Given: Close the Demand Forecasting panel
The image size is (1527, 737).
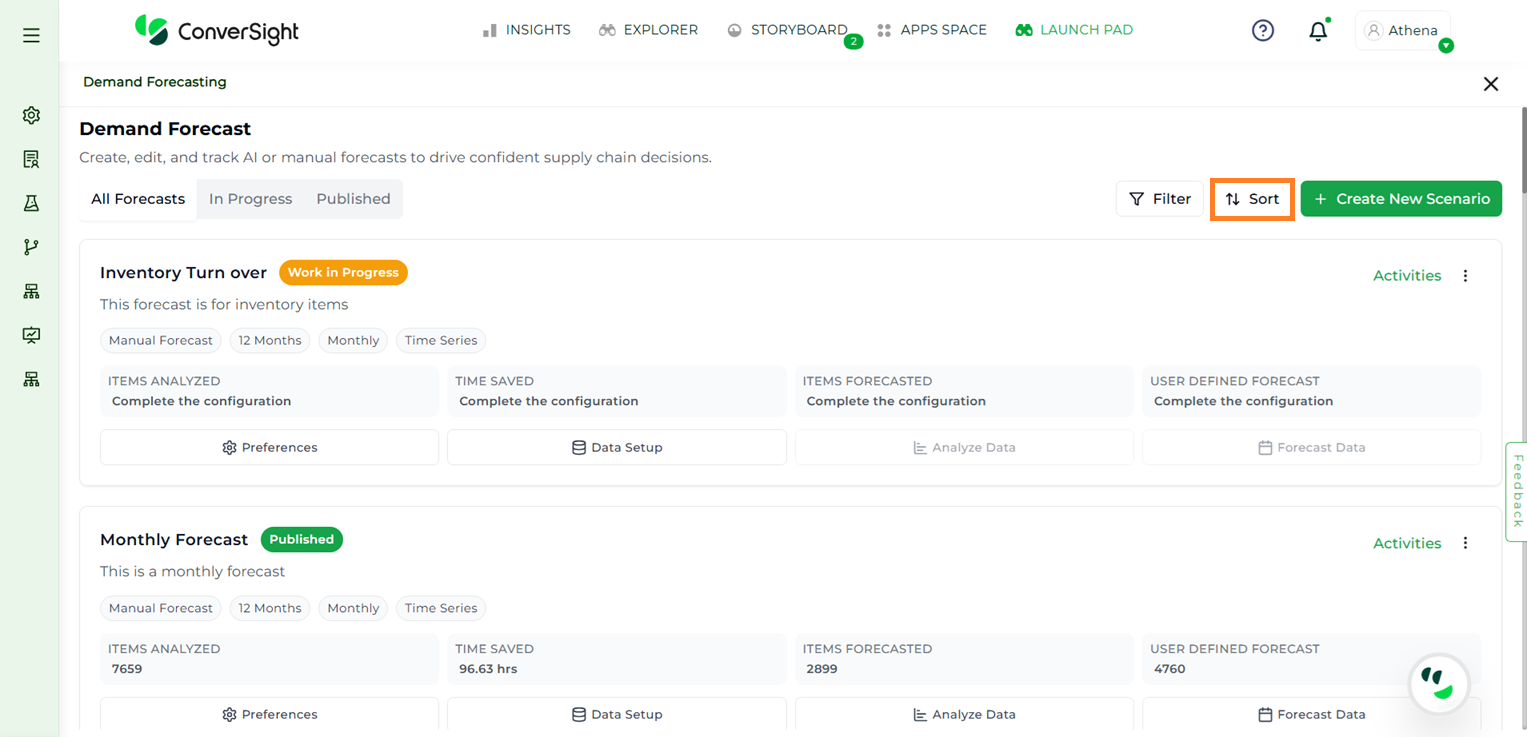Looking at the screenshot, I should (1490, 84).
